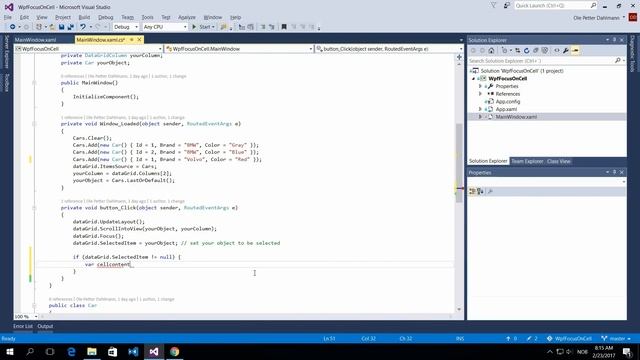The image size is (640, 360).
Task: Open the button_Click member dropdown
Action: [389, 49]
